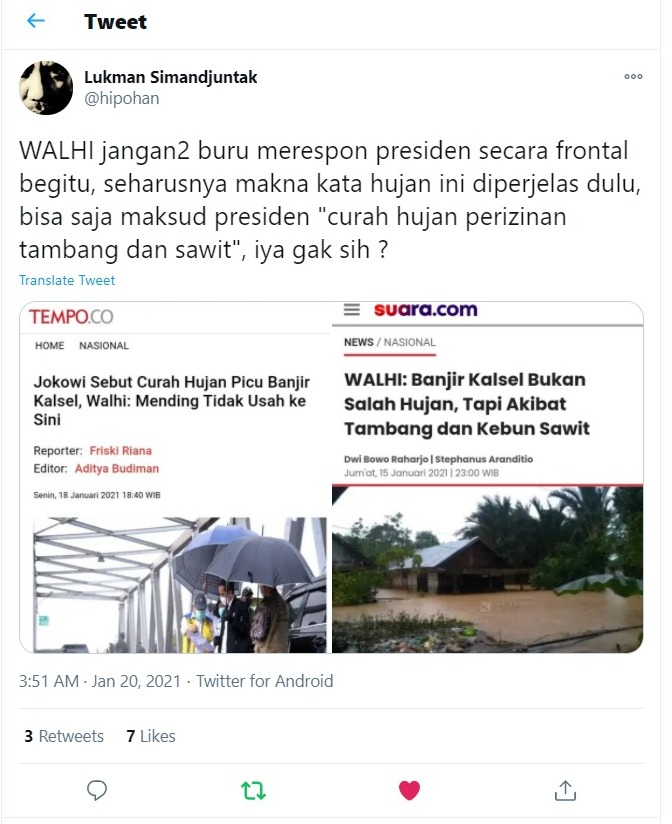This screenshot has height=824, width=672.
Task: Click the TEMPO.CO logo in image
Action: [71, 316]
